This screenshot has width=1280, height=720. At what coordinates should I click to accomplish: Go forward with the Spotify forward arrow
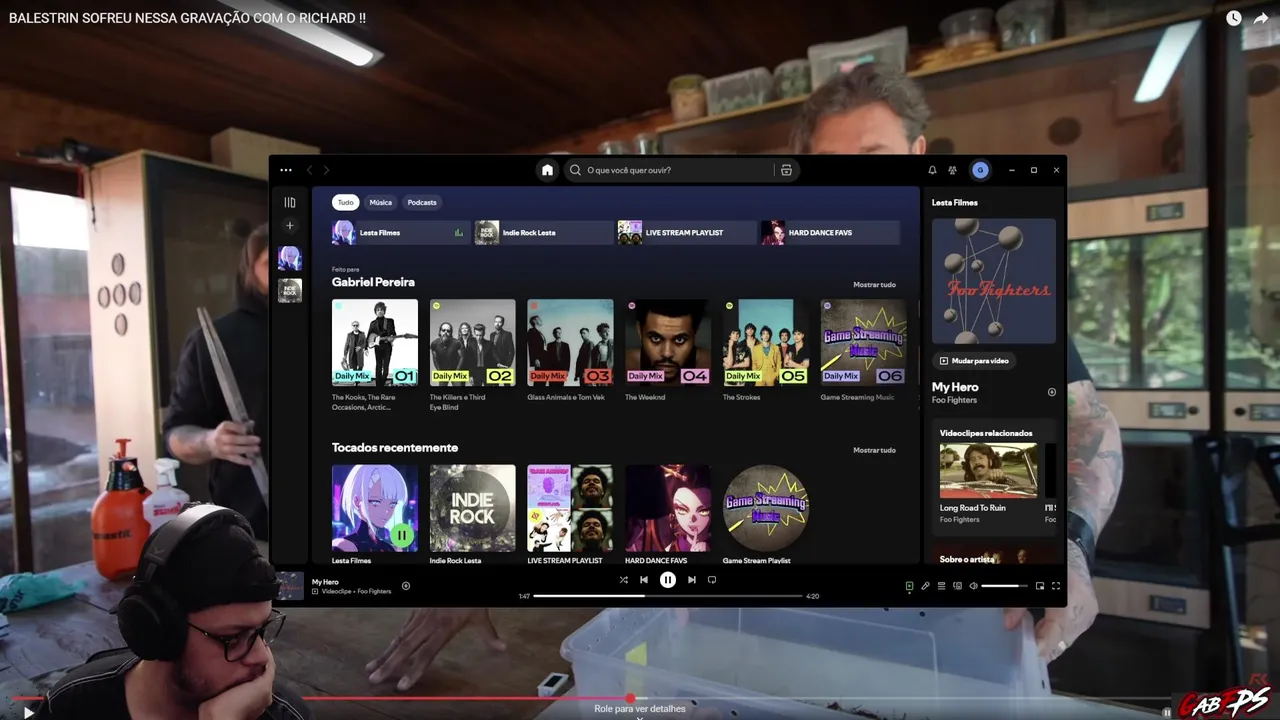click(x=326, y=170)
